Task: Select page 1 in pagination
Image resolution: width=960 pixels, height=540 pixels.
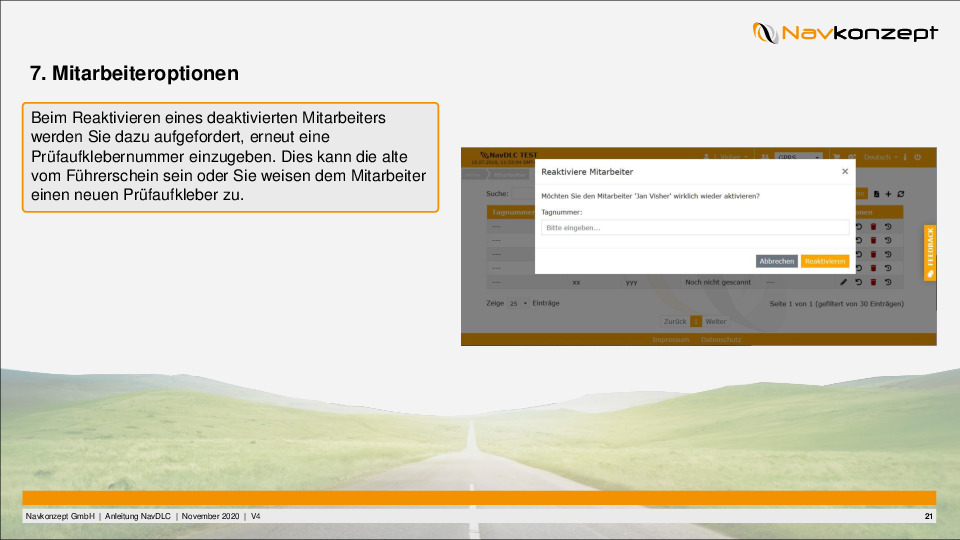Action: pos(696,321)
